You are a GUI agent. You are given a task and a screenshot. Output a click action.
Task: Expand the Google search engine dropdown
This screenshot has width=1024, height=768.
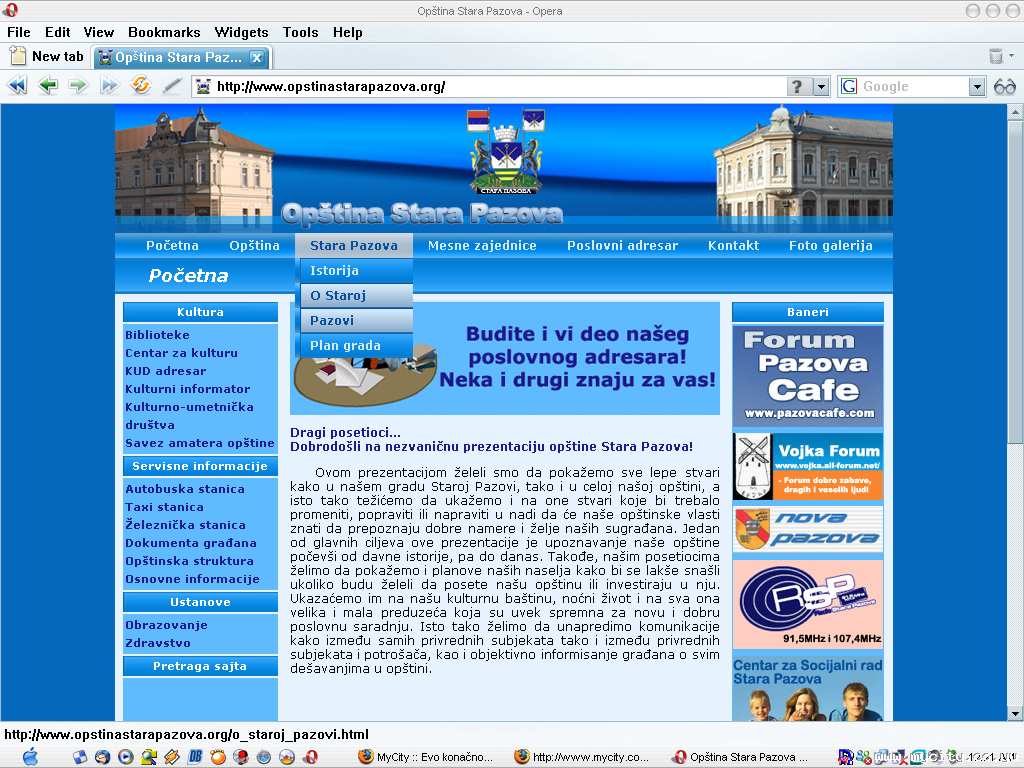point(977,86)
